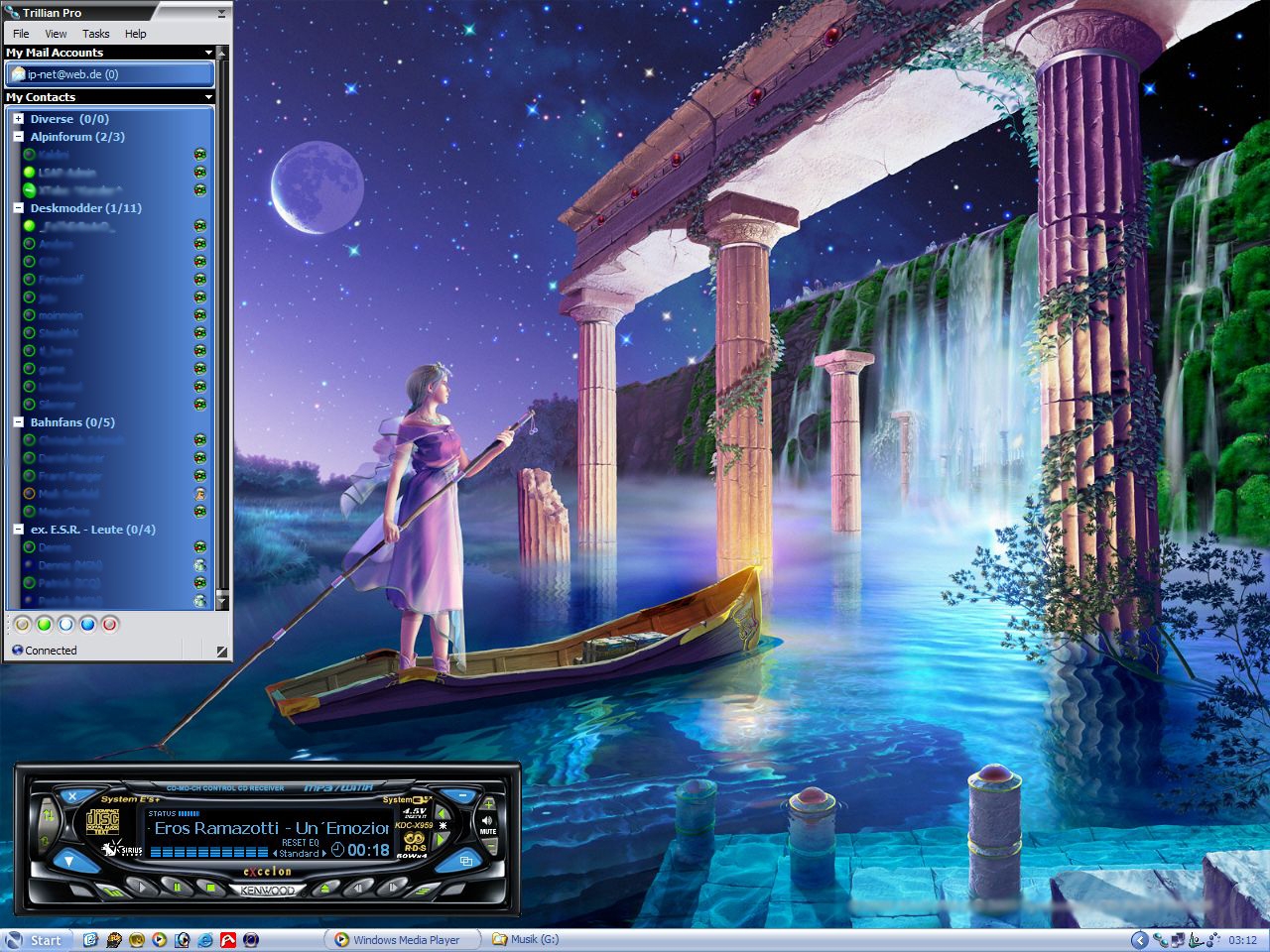Expand hidden tray icons with the arrow
Viewport: 1270px width, 952px height.
coord(1139,940)
